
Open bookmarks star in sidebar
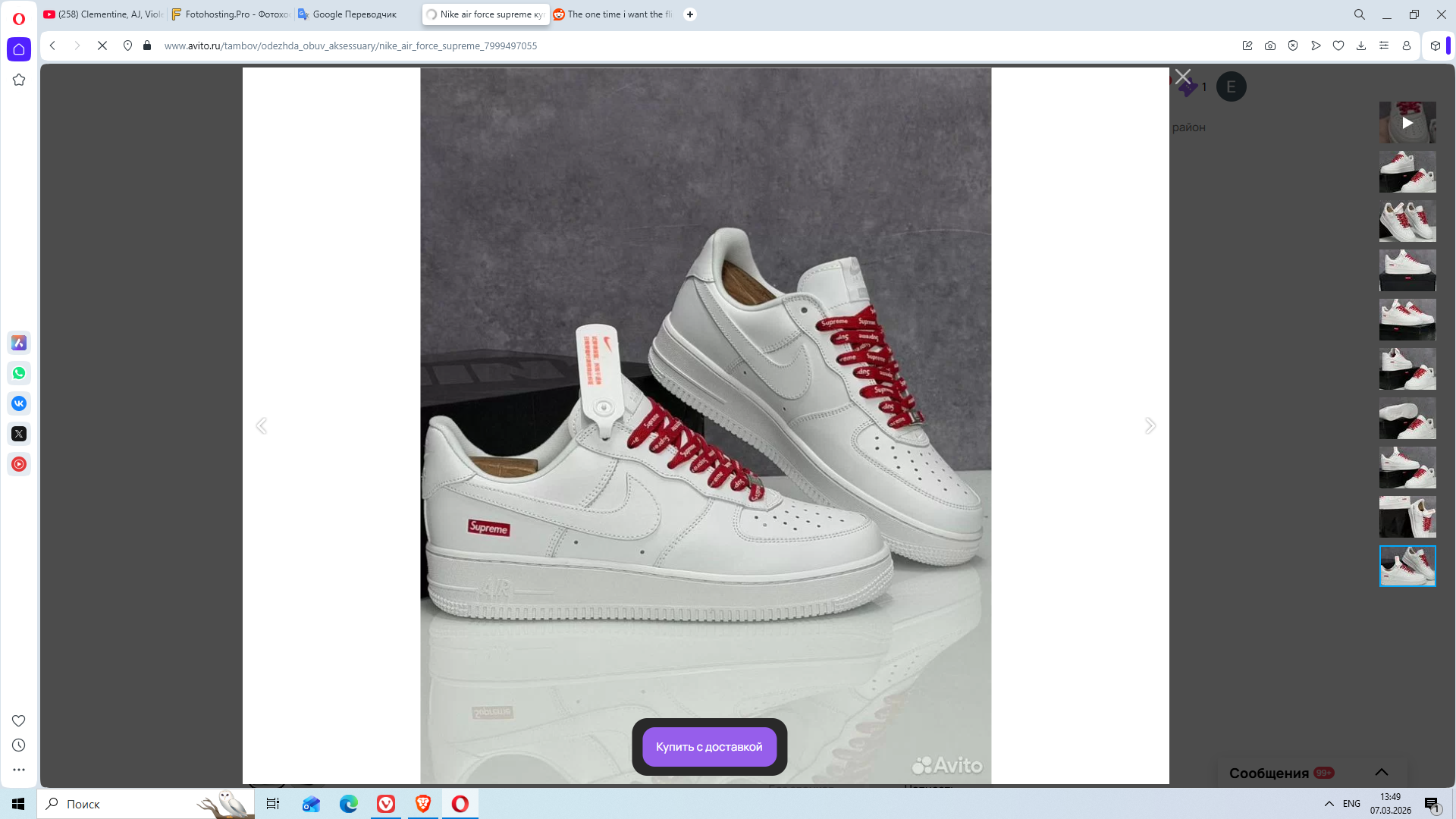click(19, 80)
